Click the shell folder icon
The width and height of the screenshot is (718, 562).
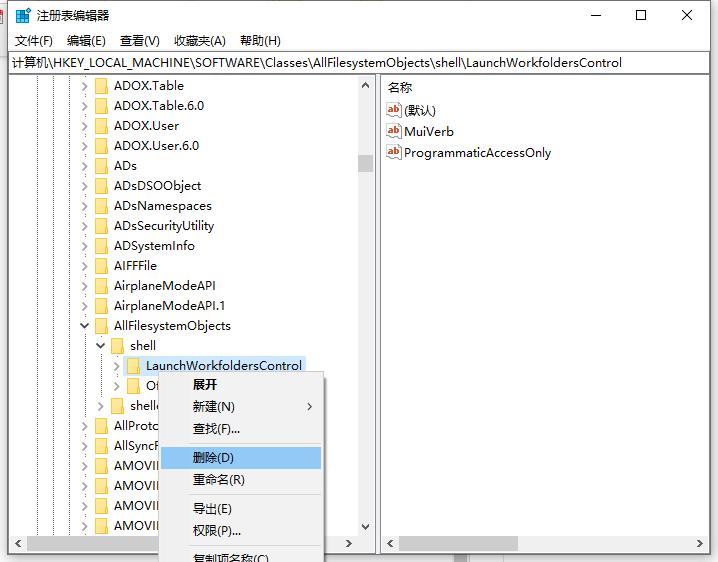(118, 346)
